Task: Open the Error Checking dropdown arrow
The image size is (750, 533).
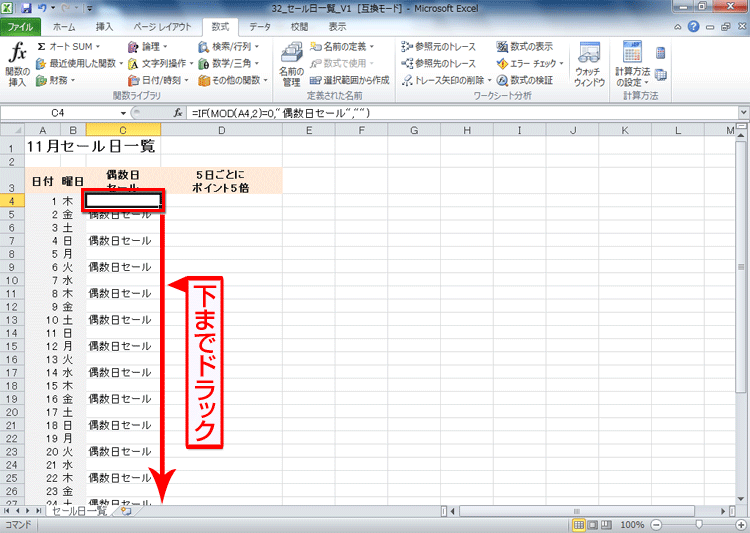Action: coord(562,64)
